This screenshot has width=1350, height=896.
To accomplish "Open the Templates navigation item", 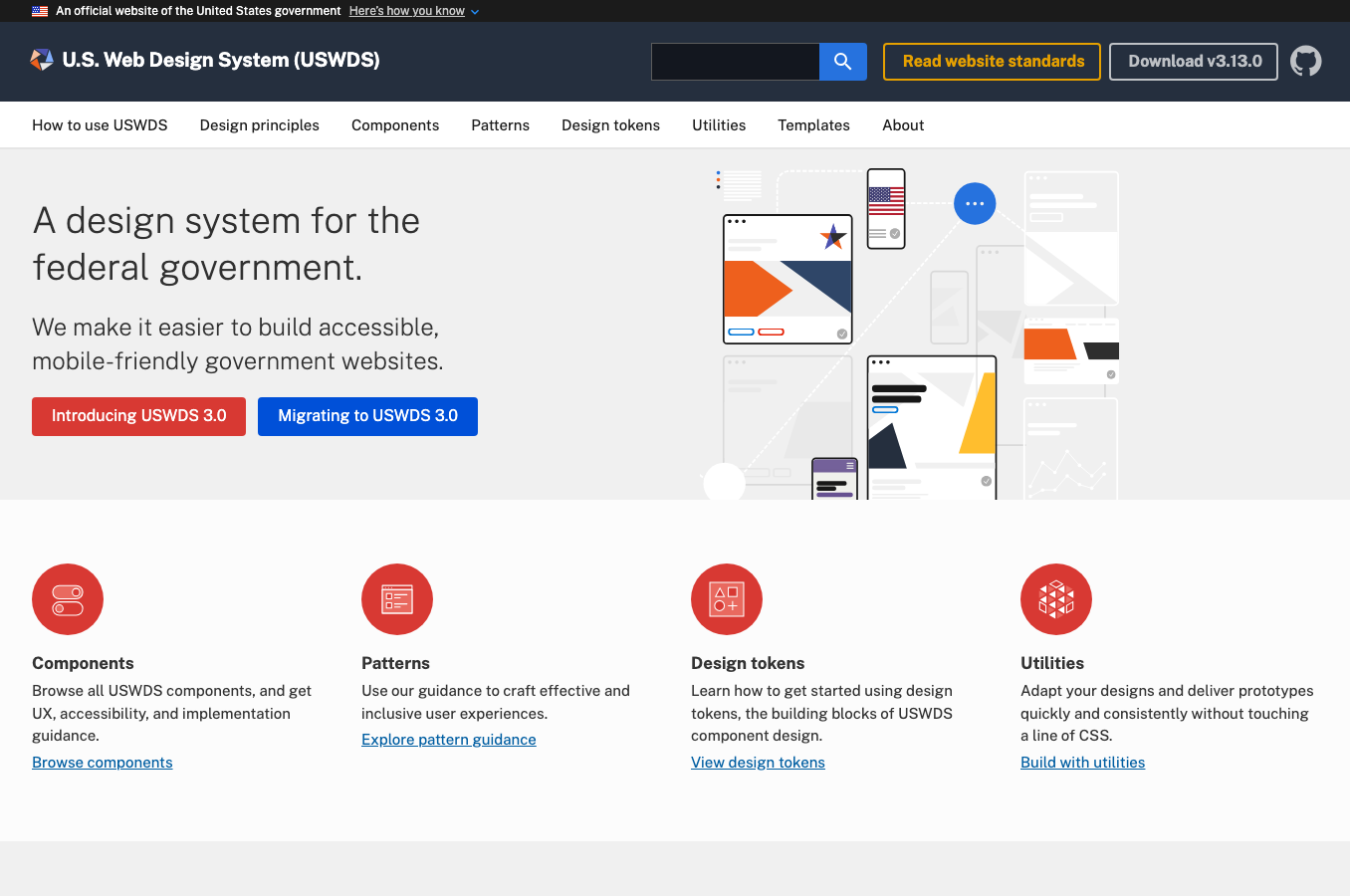I will coord(813,124).
